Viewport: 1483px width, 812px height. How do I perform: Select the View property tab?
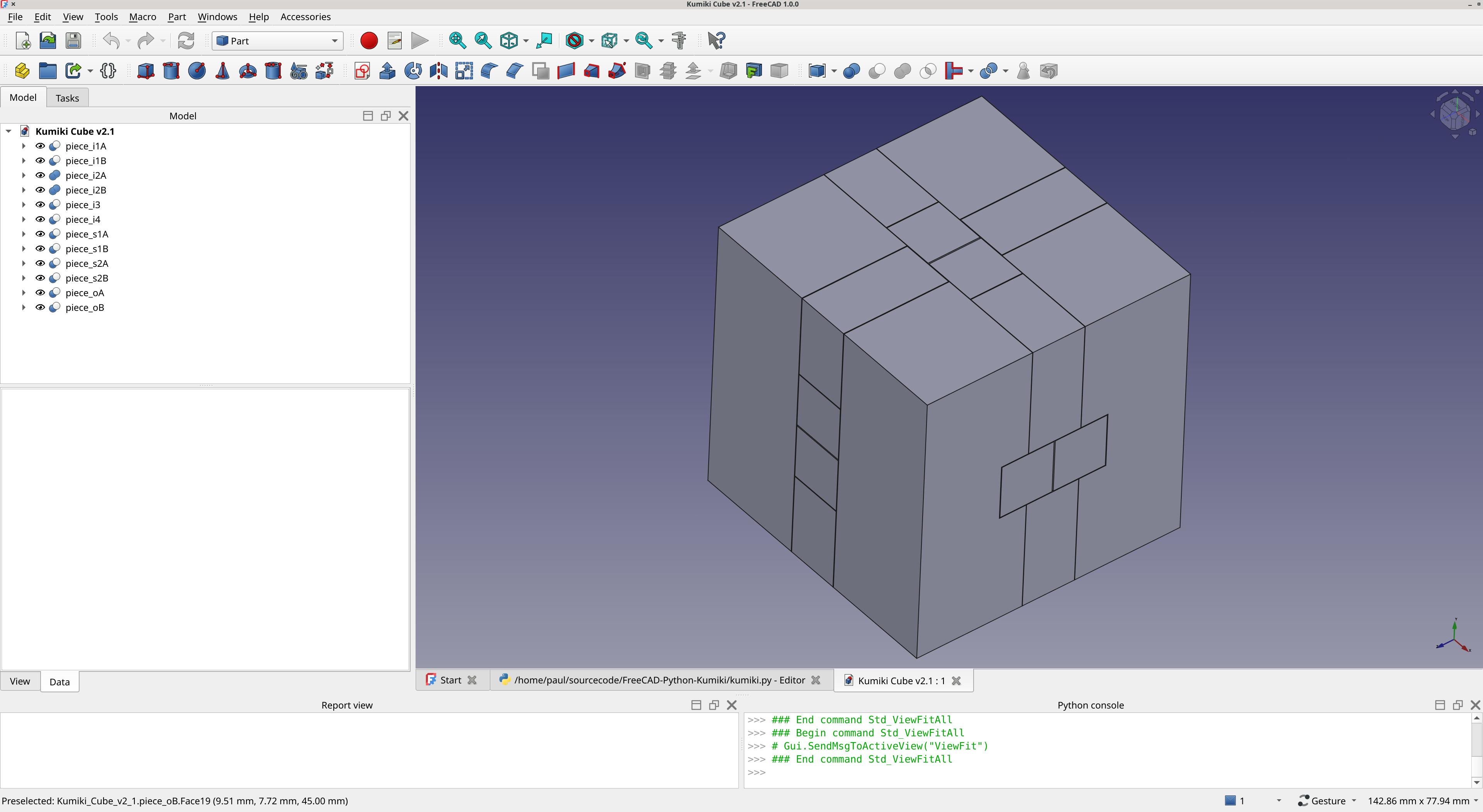20,681
